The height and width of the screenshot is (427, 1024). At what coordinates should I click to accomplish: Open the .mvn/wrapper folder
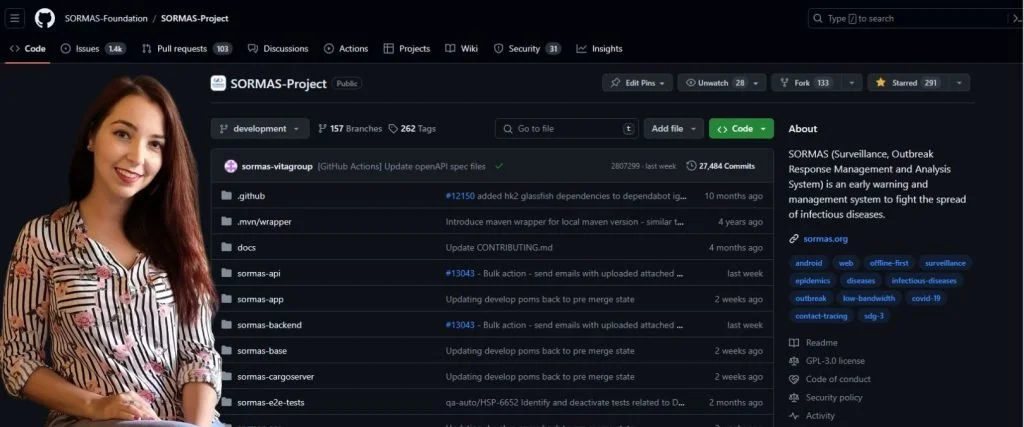click(264, 222)
